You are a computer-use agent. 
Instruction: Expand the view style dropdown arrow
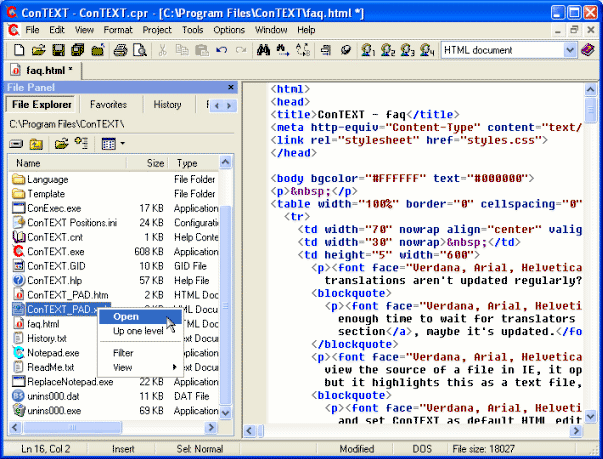(x=123, y=144)
